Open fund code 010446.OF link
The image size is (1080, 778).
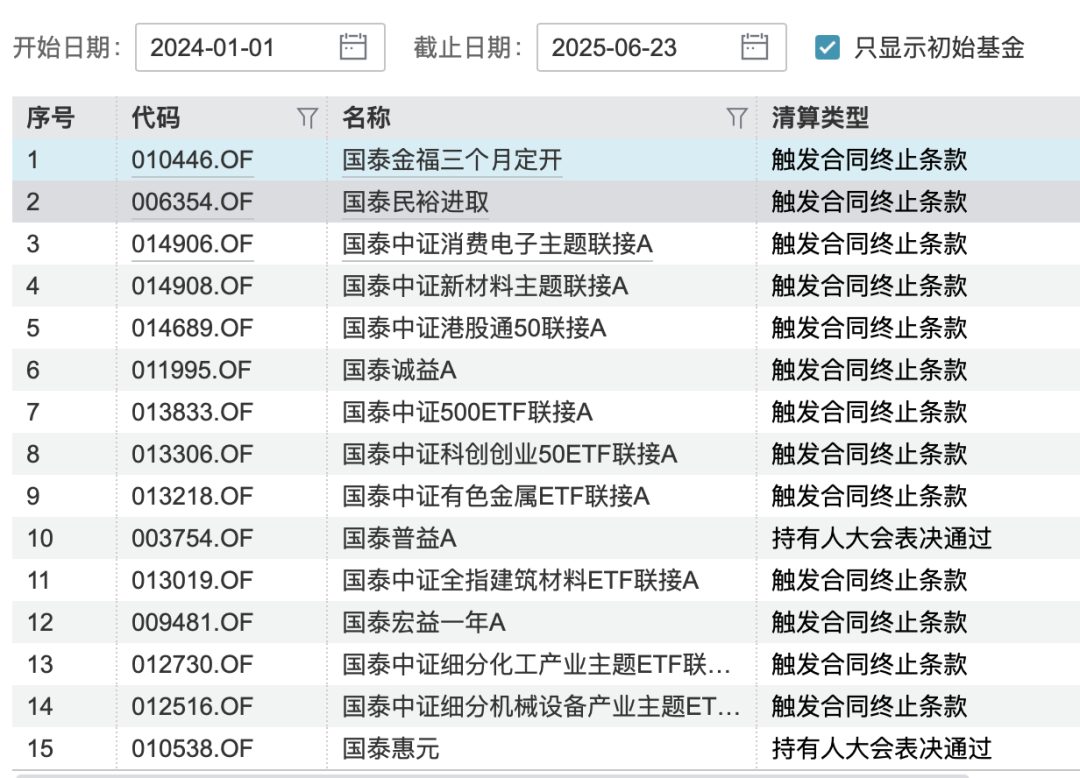[192, 160]
